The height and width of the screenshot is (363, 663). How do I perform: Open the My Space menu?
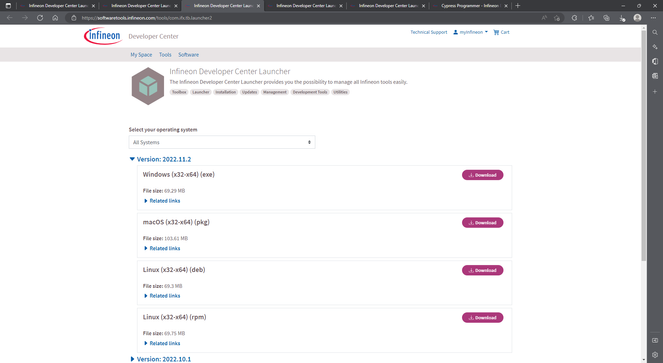[141, 55]
